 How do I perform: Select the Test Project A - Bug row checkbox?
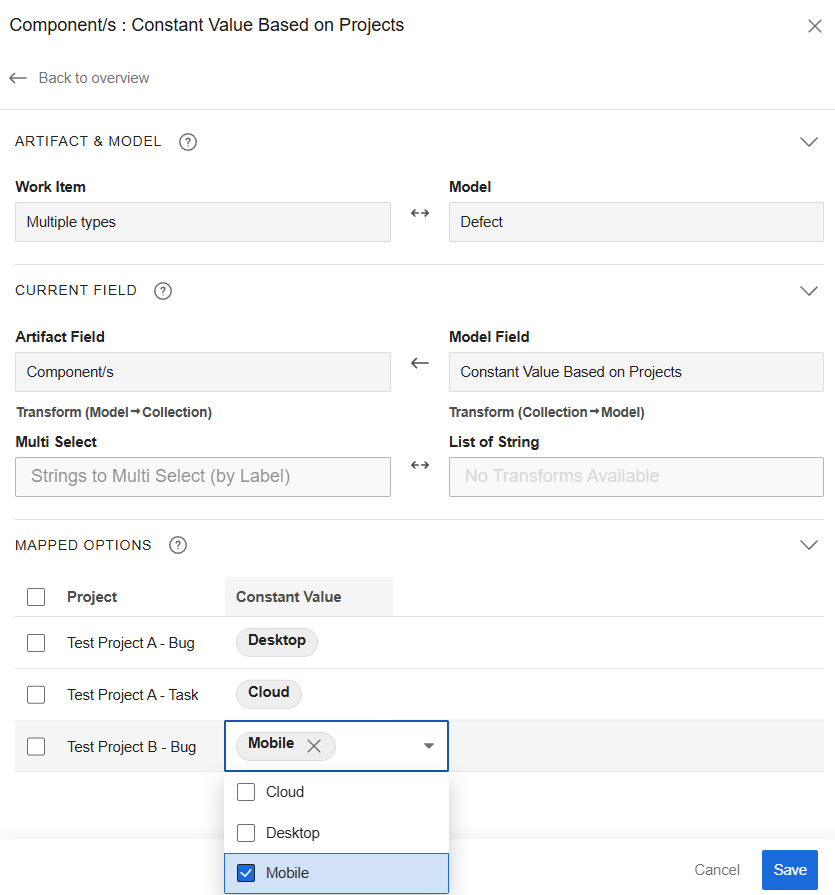tap(36, 643)
